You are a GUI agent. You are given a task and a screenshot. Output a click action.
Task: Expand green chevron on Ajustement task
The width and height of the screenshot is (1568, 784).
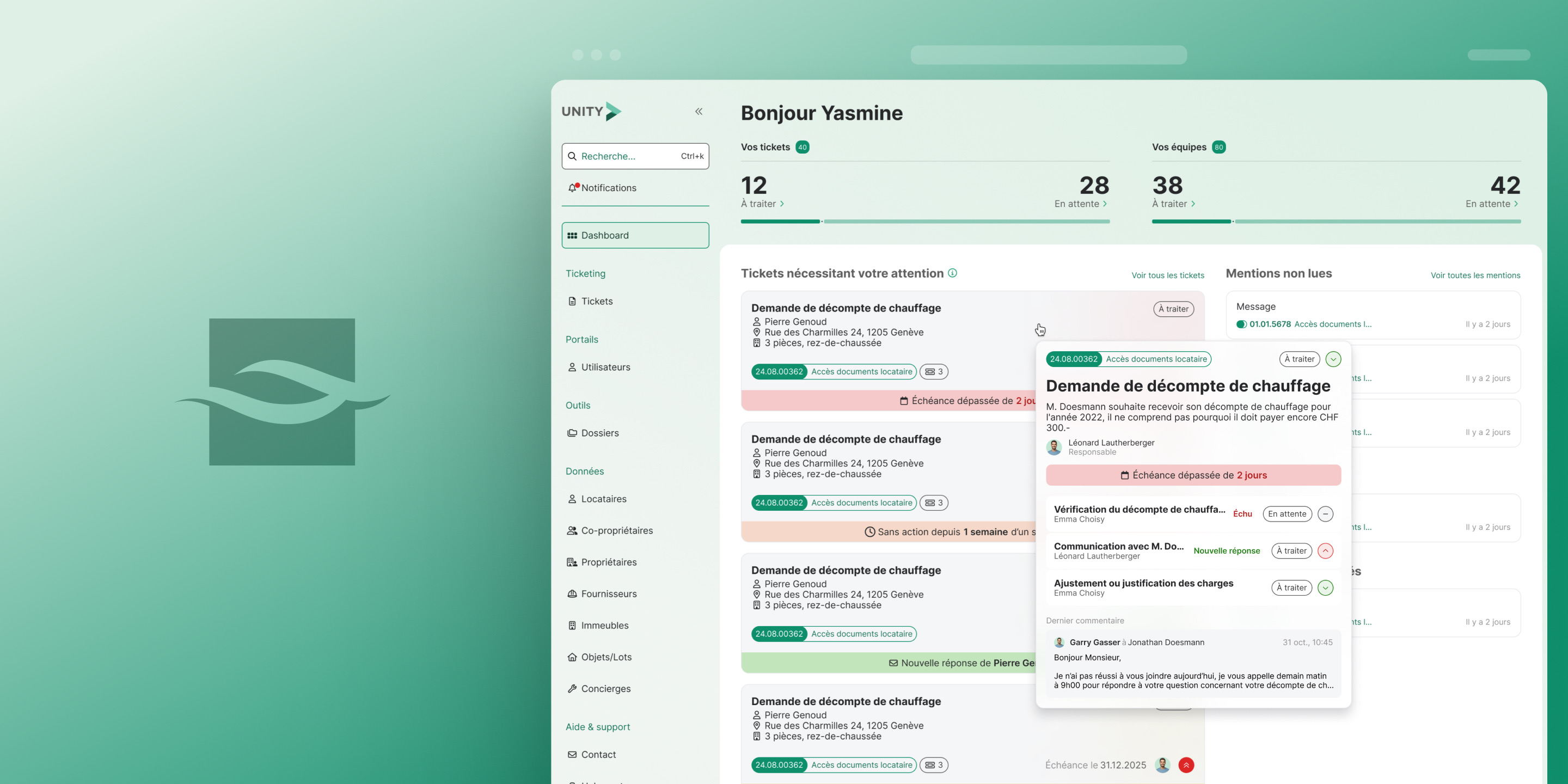[x=1325, y=588]
